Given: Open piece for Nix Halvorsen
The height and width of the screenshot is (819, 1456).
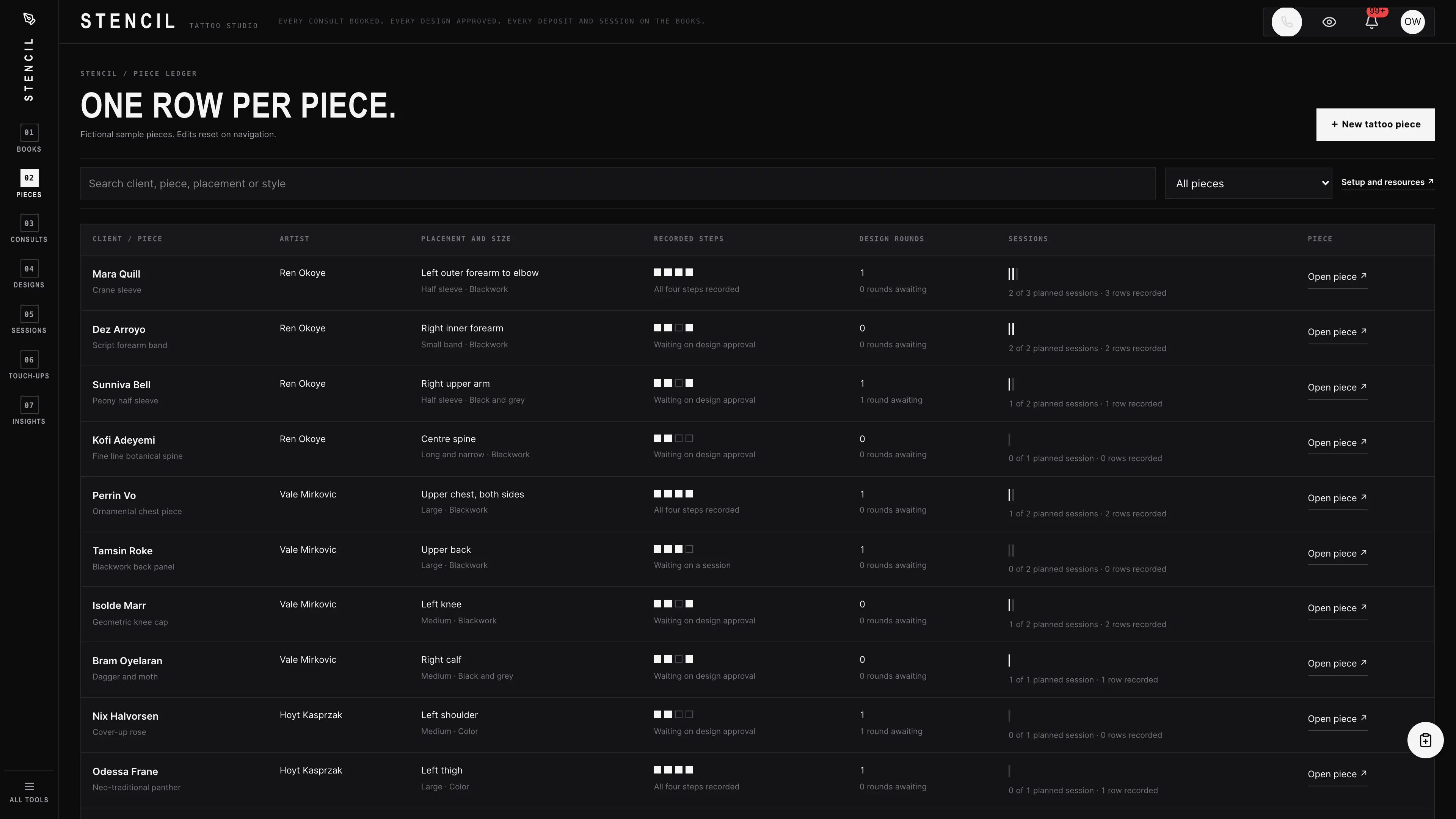Looking at the screenshot, I should (1337, 720).
